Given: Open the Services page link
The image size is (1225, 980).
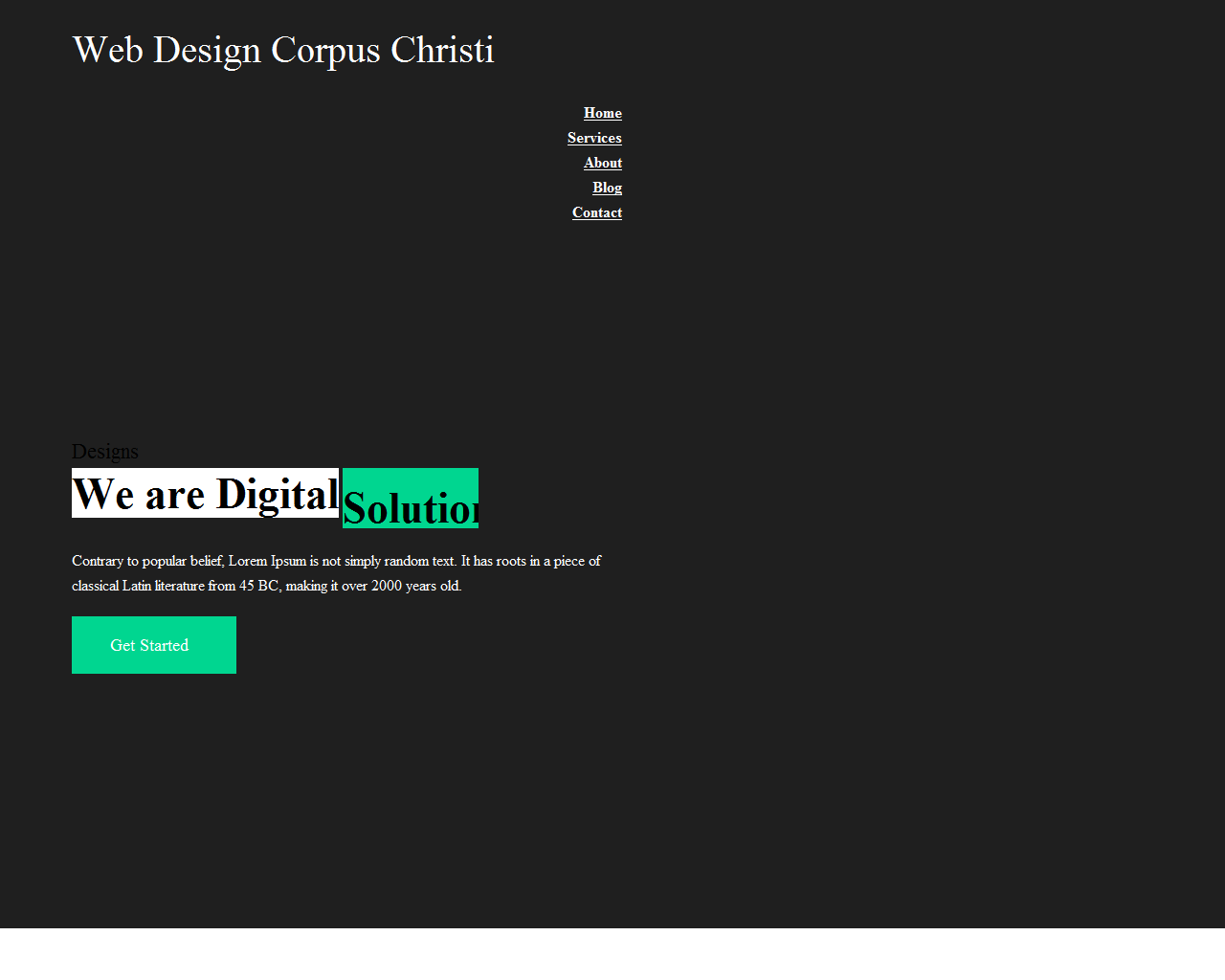Looking at the screenshot, I should pos(593,138).
